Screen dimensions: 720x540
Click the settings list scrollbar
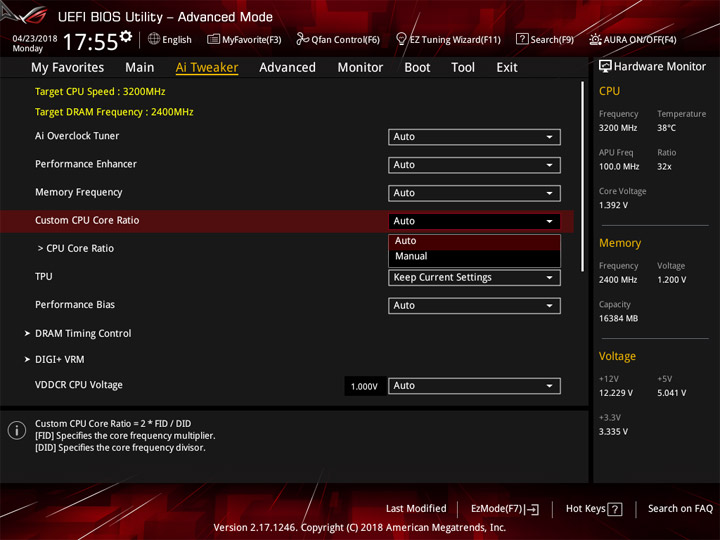tap(583, 177)
